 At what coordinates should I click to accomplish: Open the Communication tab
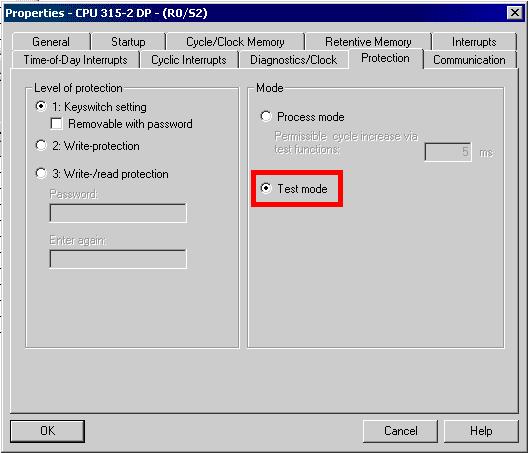point(469,60)
